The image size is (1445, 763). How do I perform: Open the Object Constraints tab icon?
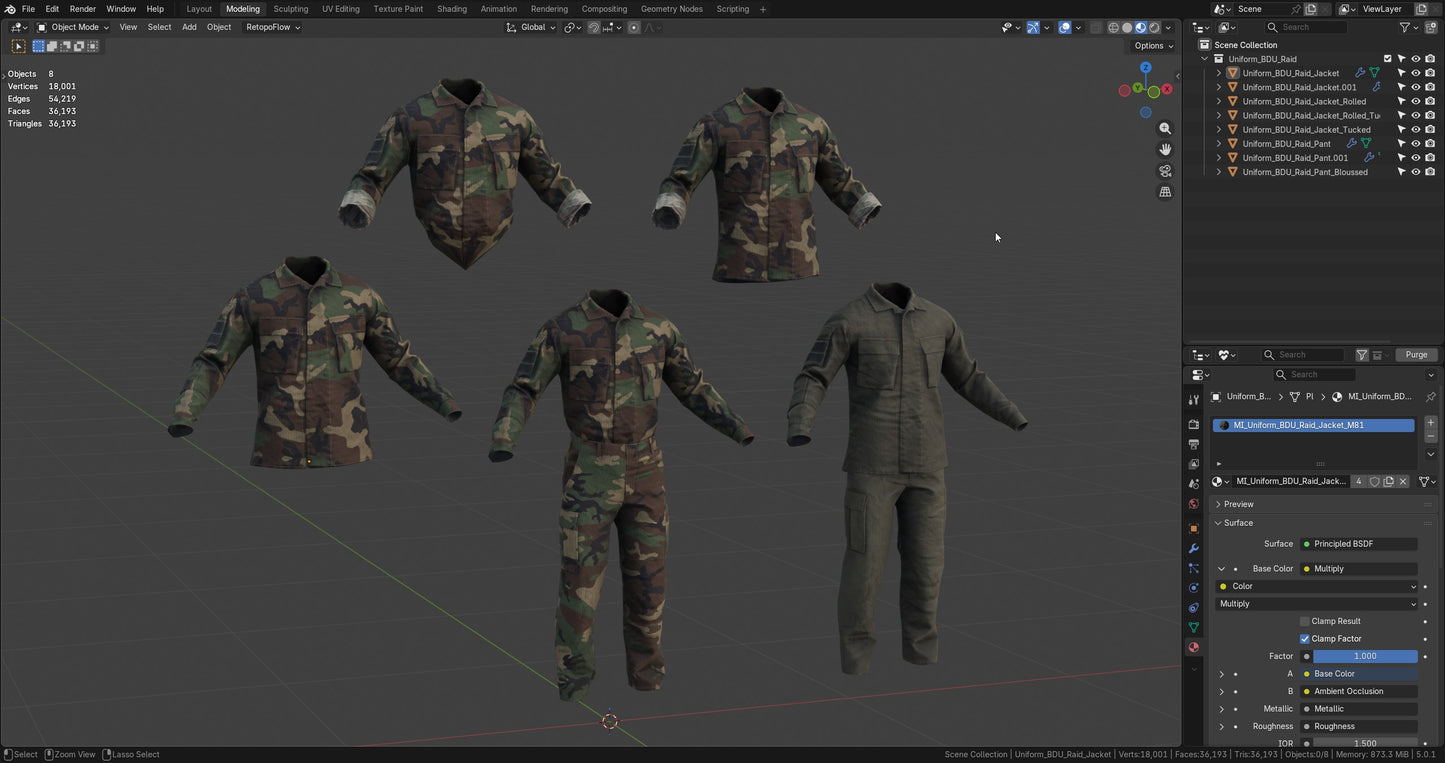click(1193, 608)
